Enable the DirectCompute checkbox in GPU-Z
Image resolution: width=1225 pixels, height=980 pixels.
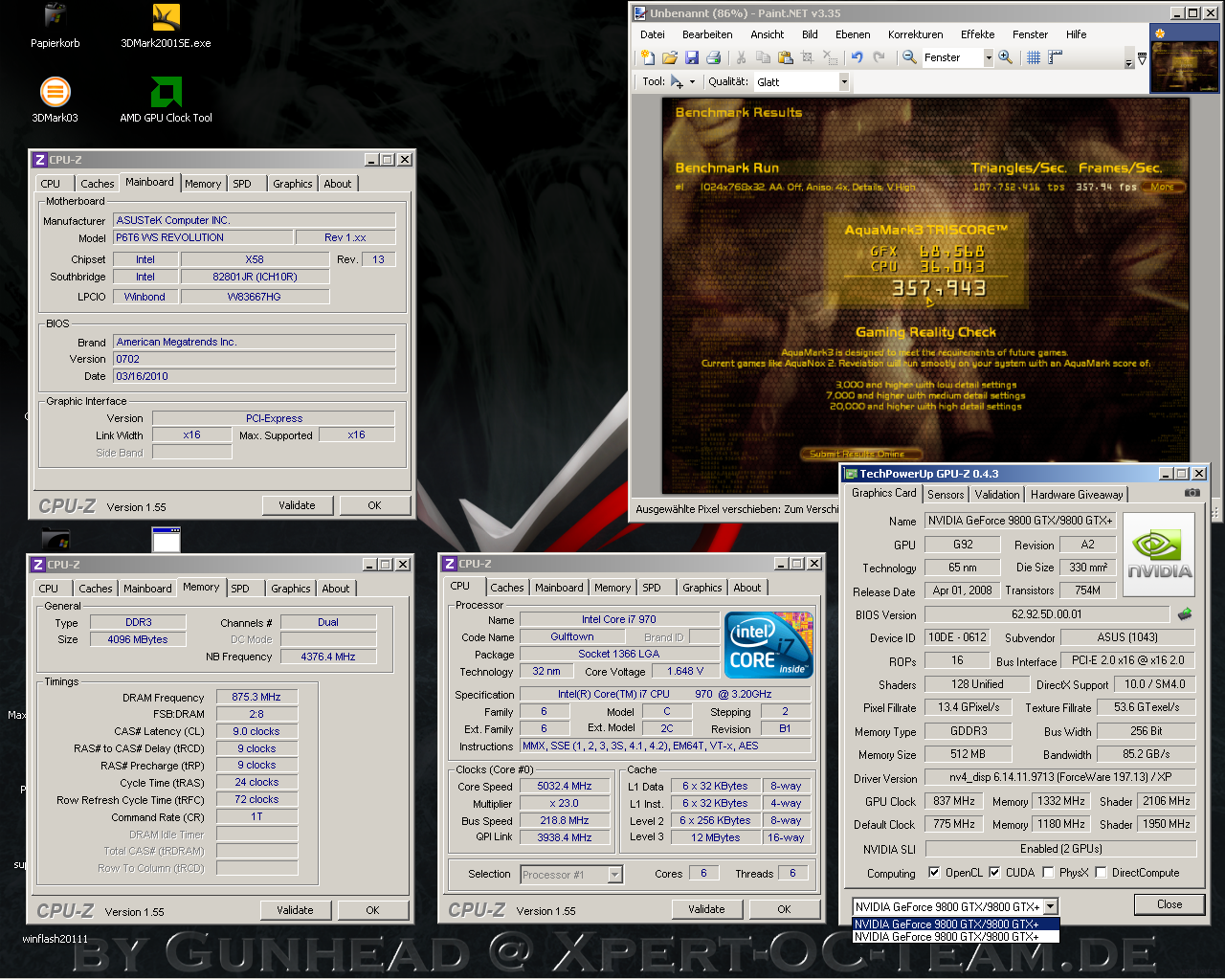click(x=1101, y=872)
